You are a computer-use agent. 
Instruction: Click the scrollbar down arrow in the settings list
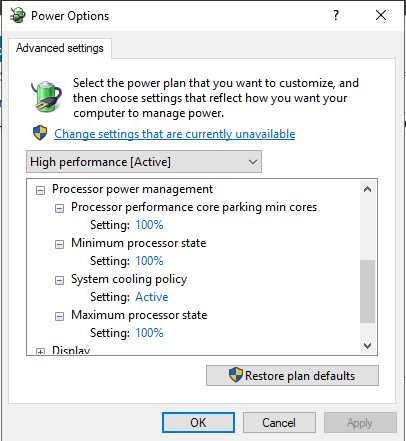pos(367,346)
